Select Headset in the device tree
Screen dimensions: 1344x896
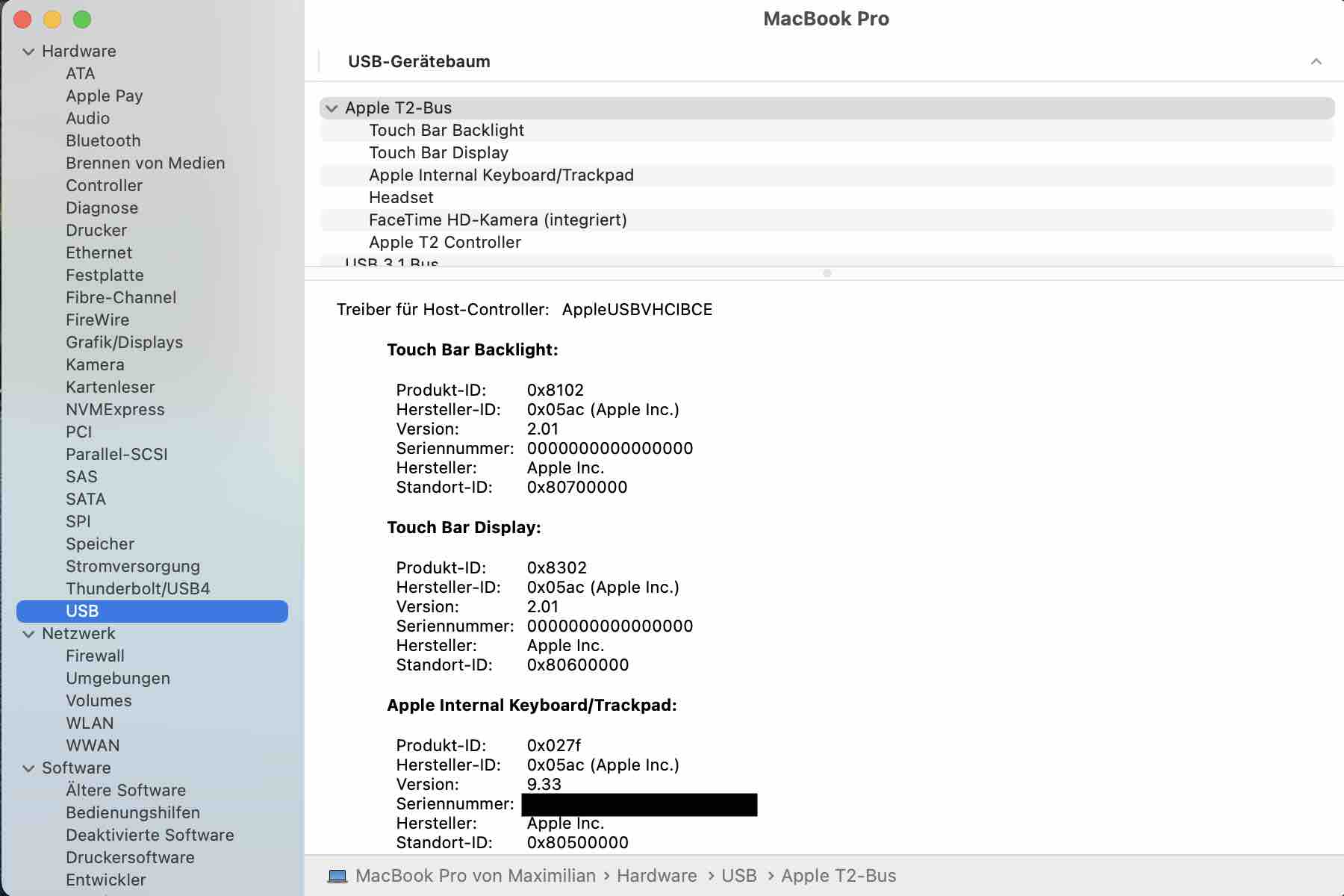[827, 198]
